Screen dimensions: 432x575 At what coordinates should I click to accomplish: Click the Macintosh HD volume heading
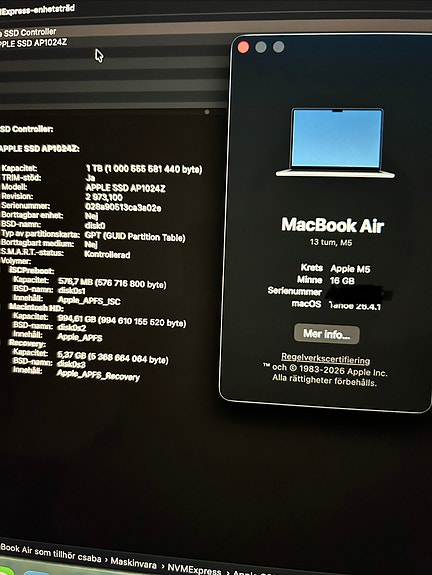(36, 307)
